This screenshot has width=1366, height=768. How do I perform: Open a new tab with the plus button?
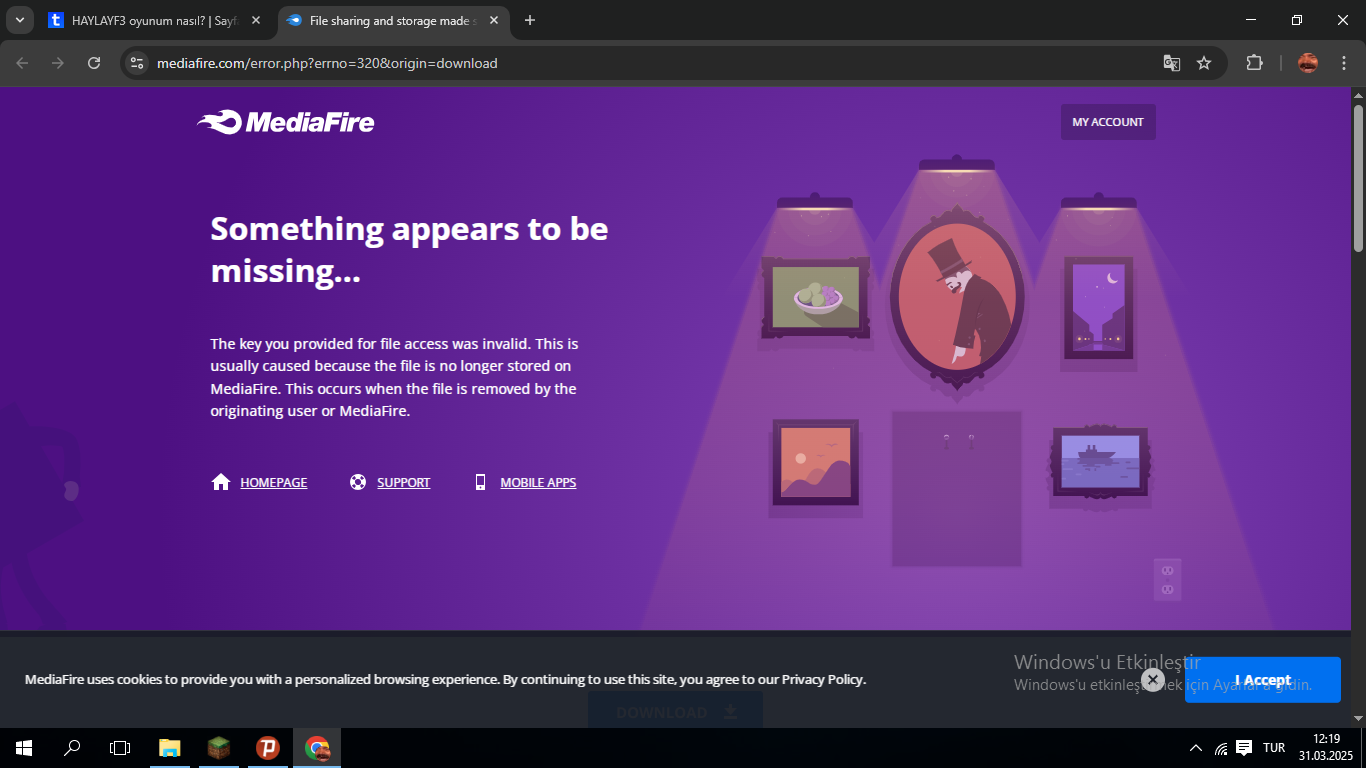coord(530,20)
